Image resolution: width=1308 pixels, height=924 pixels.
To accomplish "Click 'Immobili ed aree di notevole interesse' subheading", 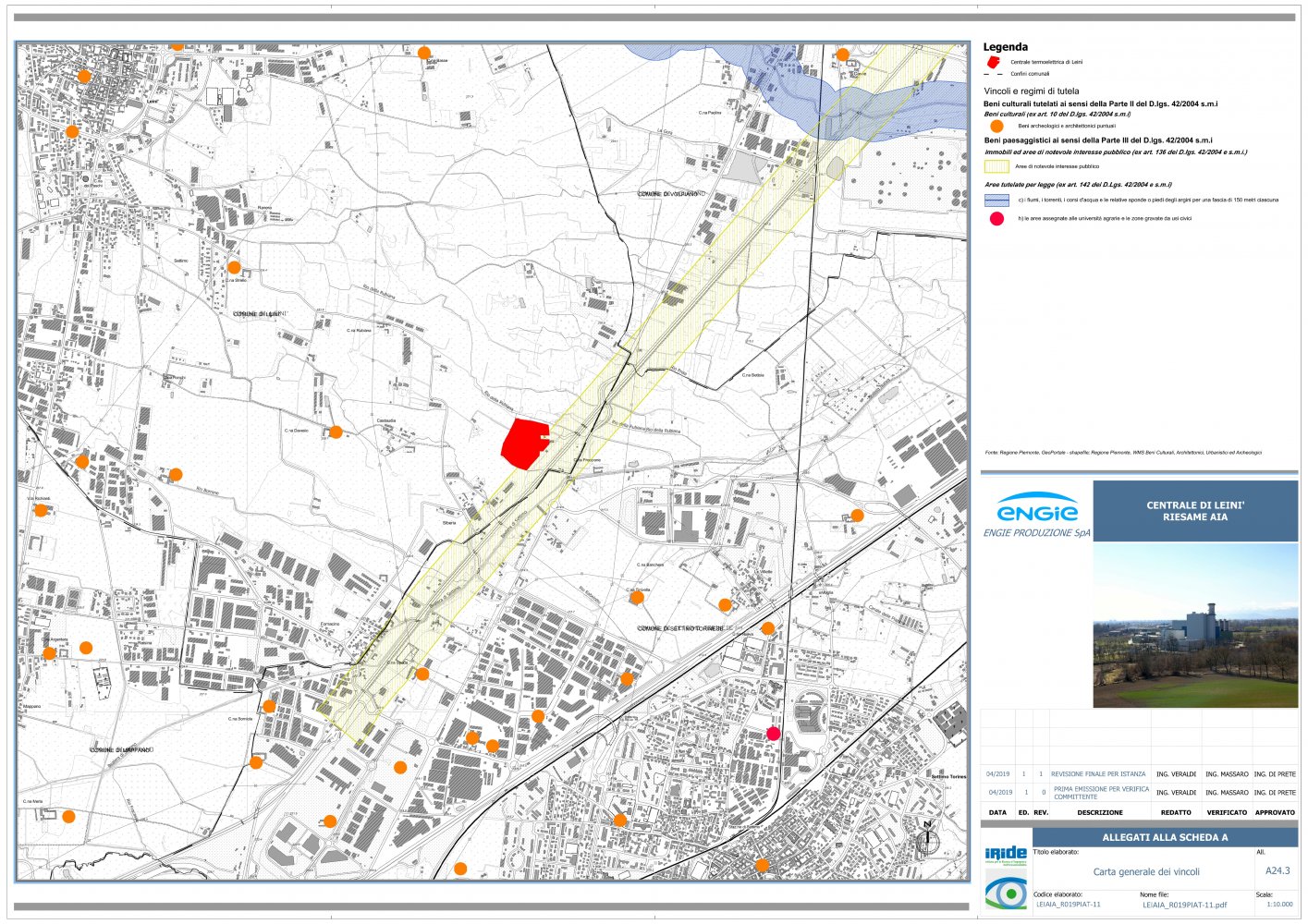I will click(1116, 152).
